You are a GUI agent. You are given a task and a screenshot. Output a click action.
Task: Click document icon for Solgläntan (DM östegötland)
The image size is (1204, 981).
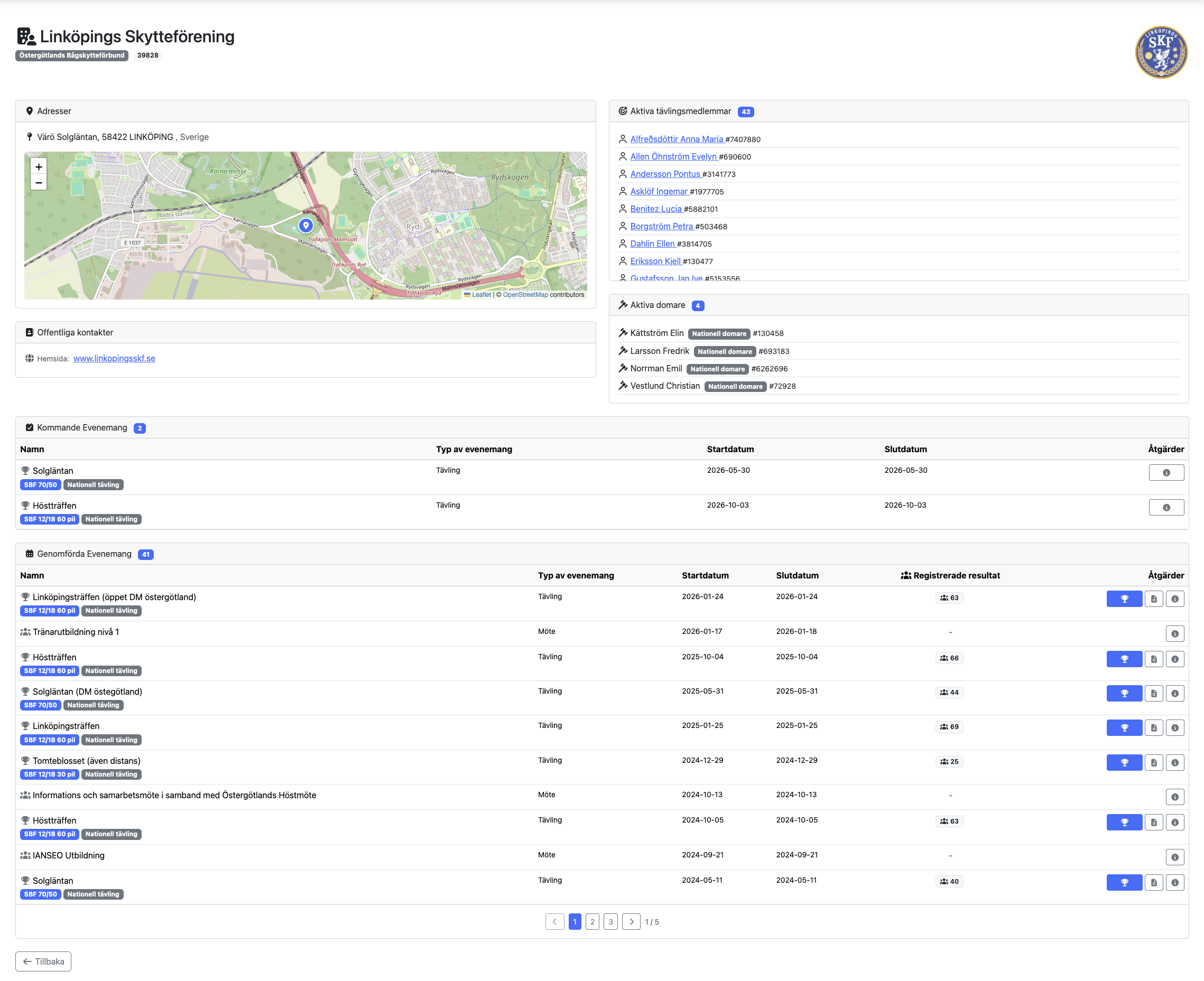click(x=1154, y=693)
